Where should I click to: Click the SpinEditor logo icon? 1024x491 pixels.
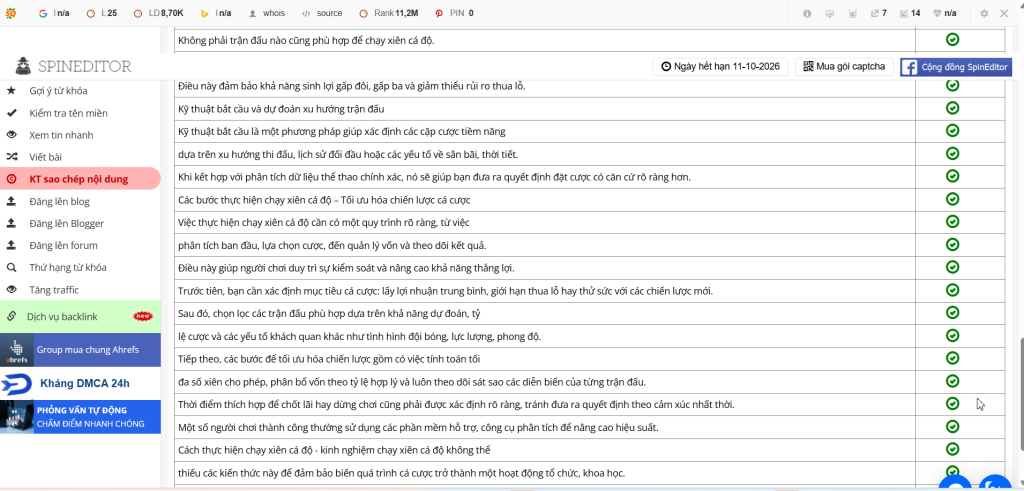coord(23,66)
